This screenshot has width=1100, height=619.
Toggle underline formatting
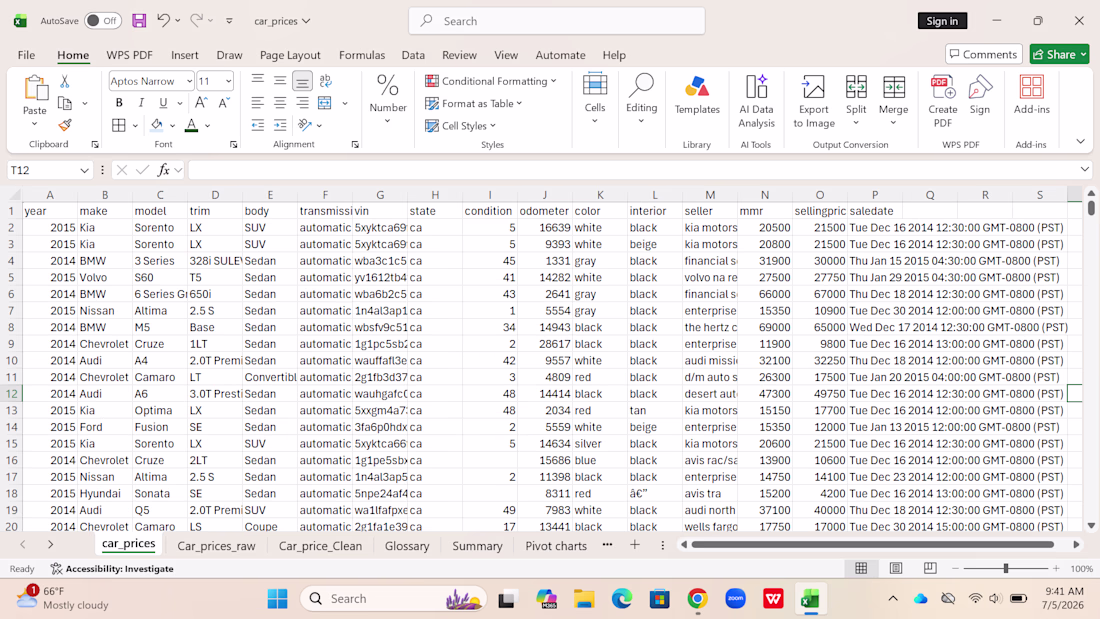click(x=163, y=103)
